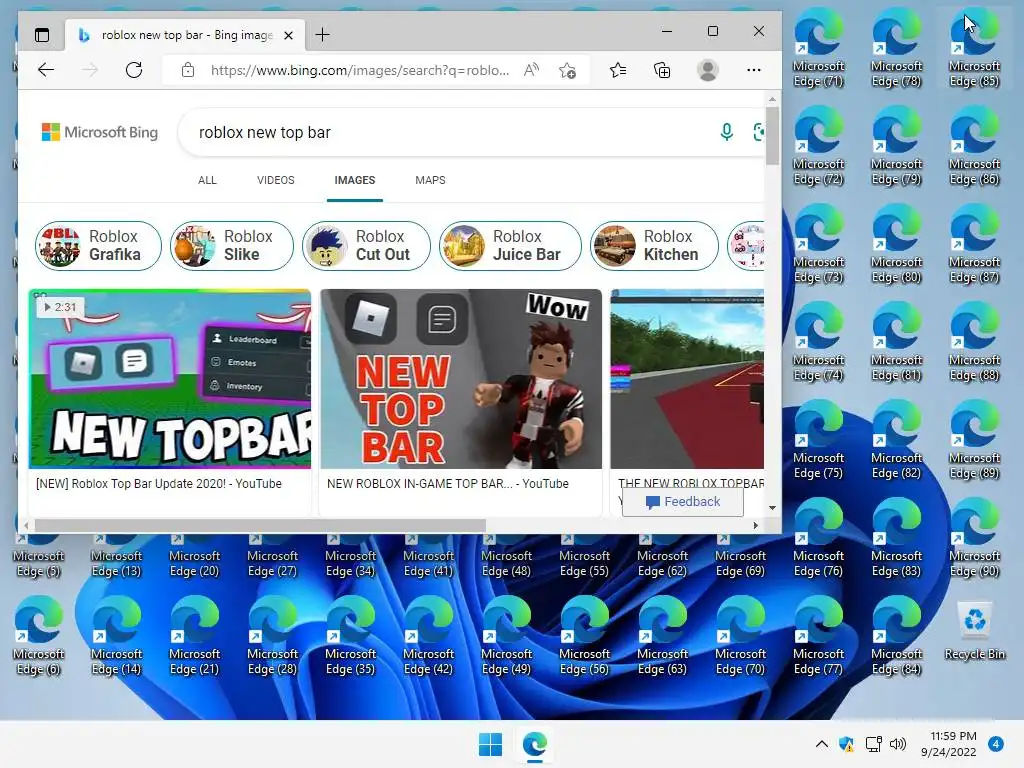Add this page to favorites
The image size is (1024, 768).
(568, 70)
